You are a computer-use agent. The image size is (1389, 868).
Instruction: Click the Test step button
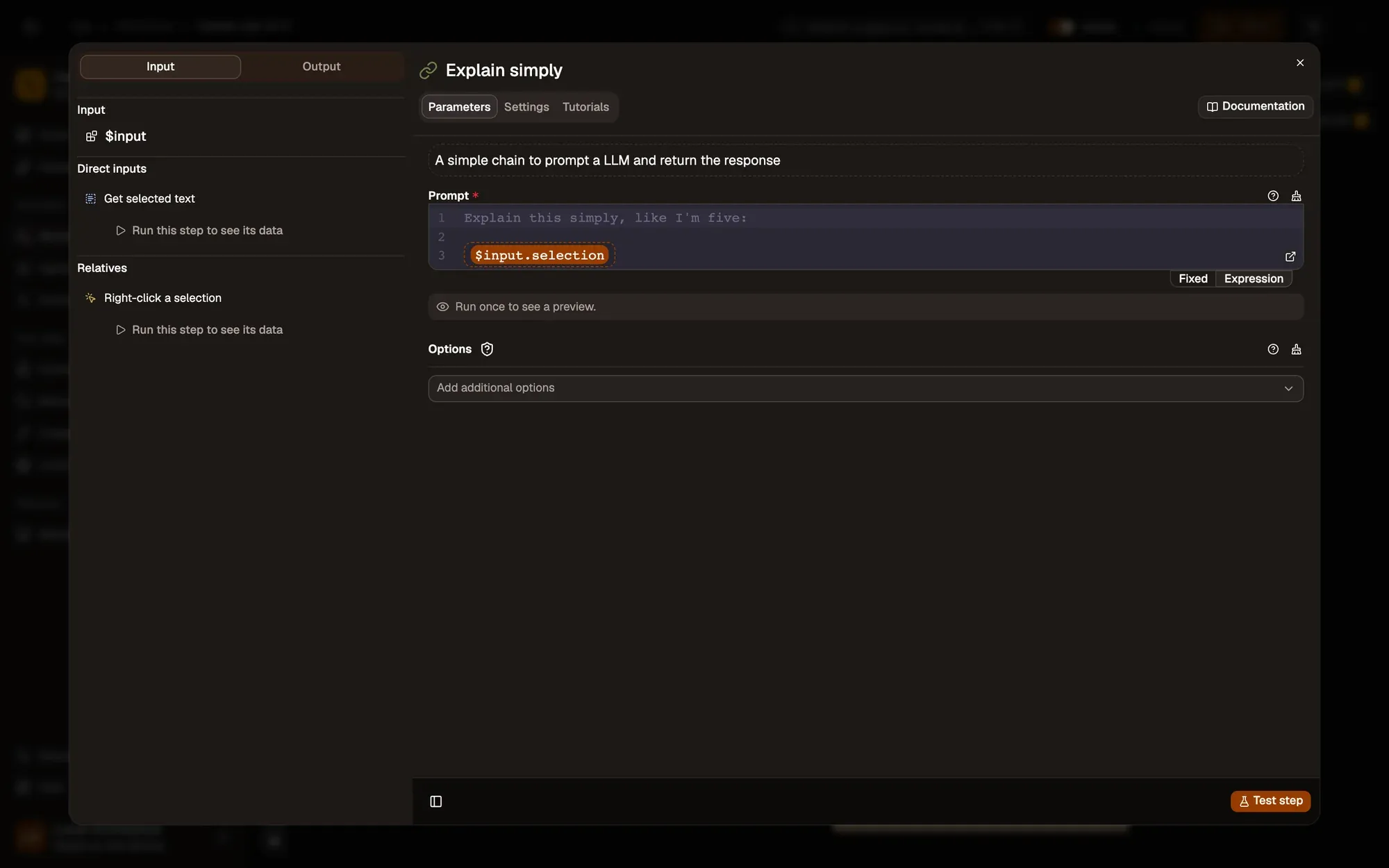[x=1270, y=801]
